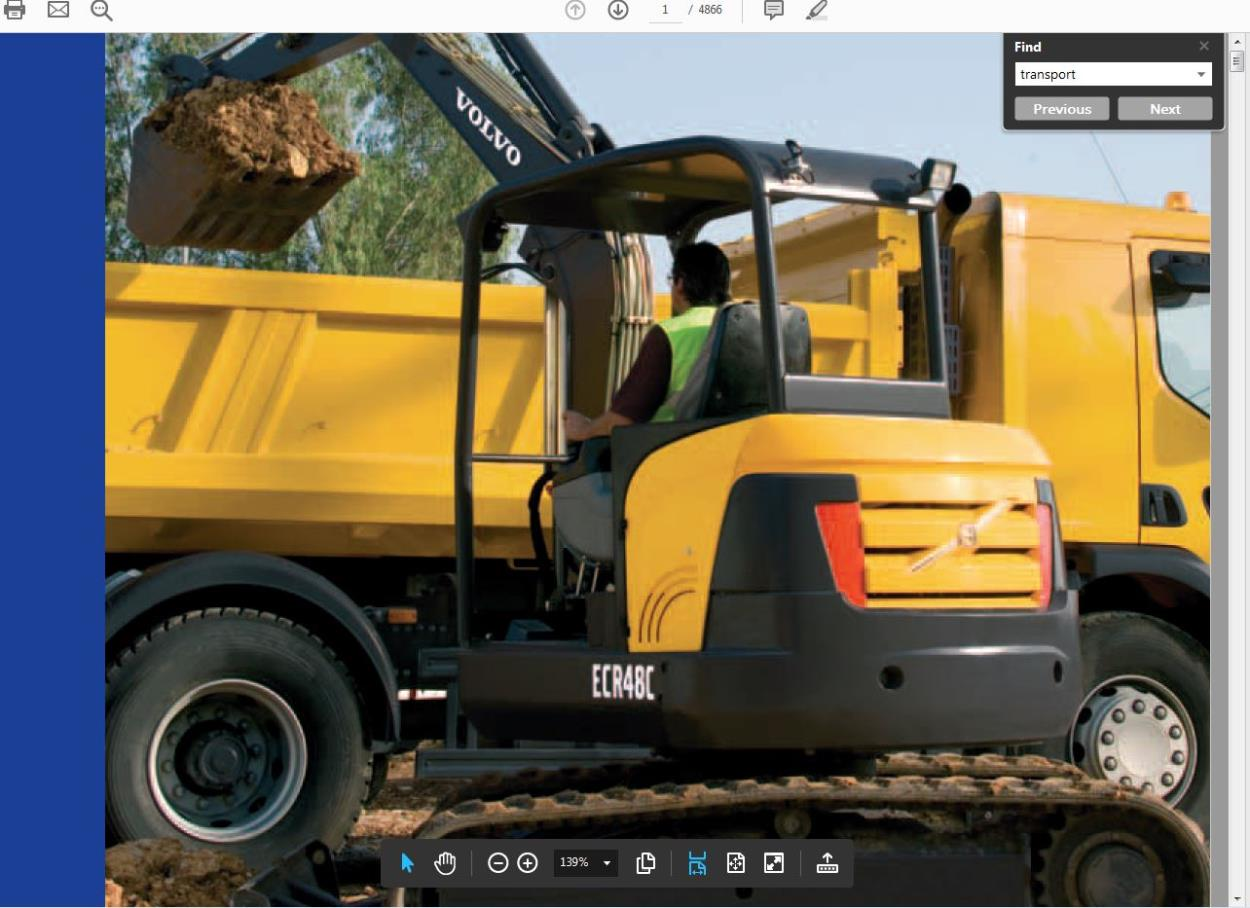Toggle fit-to-width scrolling mode

coord(697,863)
